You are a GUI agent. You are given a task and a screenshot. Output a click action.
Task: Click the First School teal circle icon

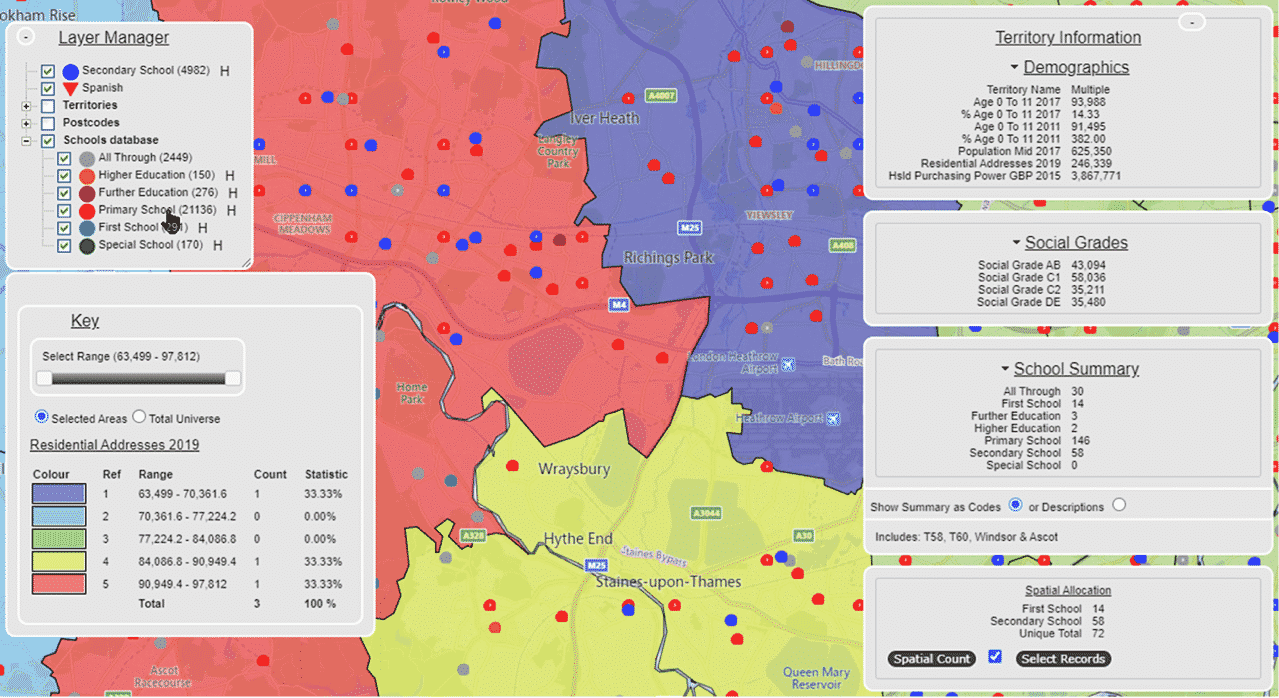point(87,227)
